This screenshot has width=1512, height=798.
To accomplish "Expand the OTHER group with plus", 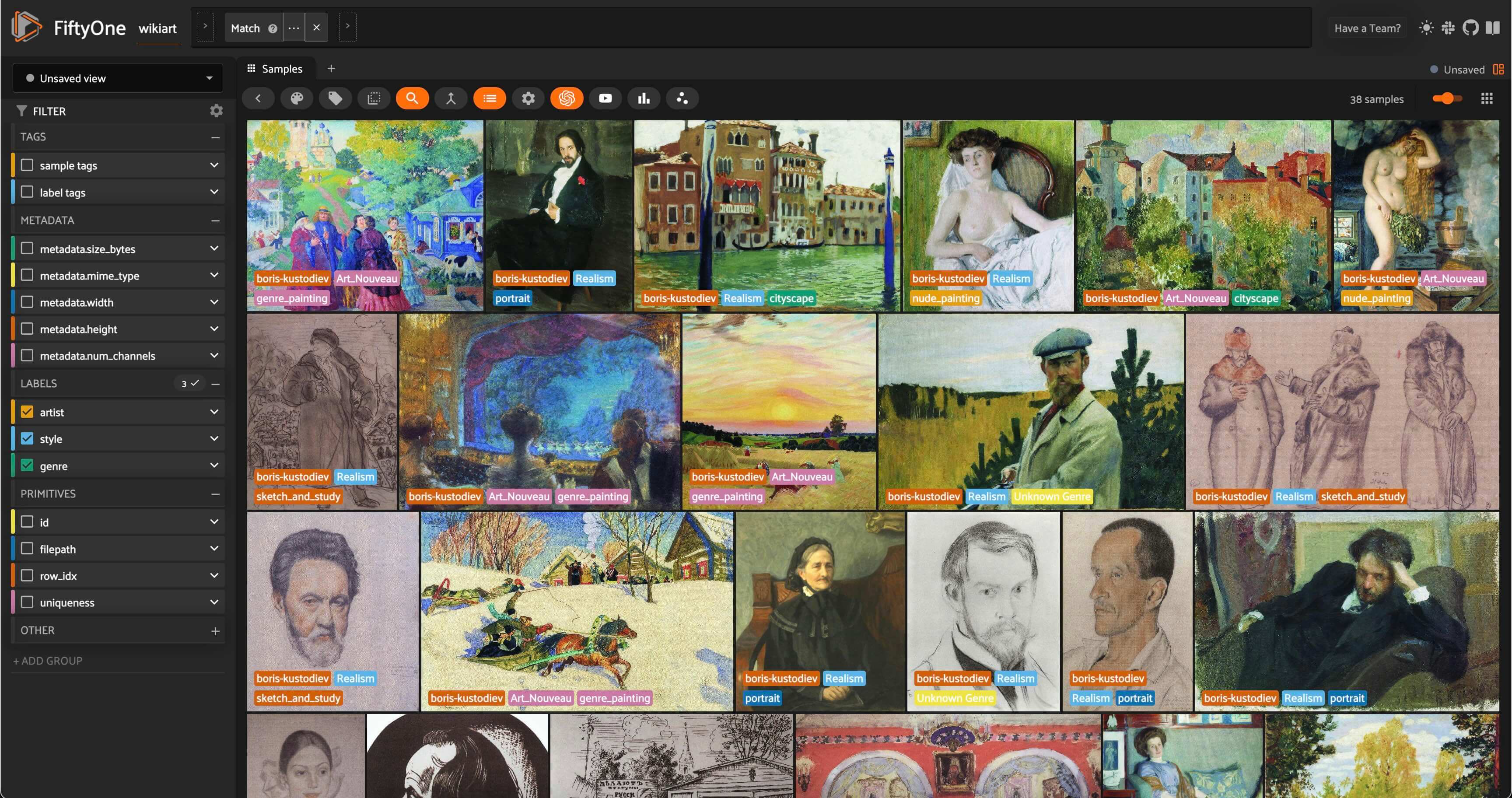I will (215, 631).
